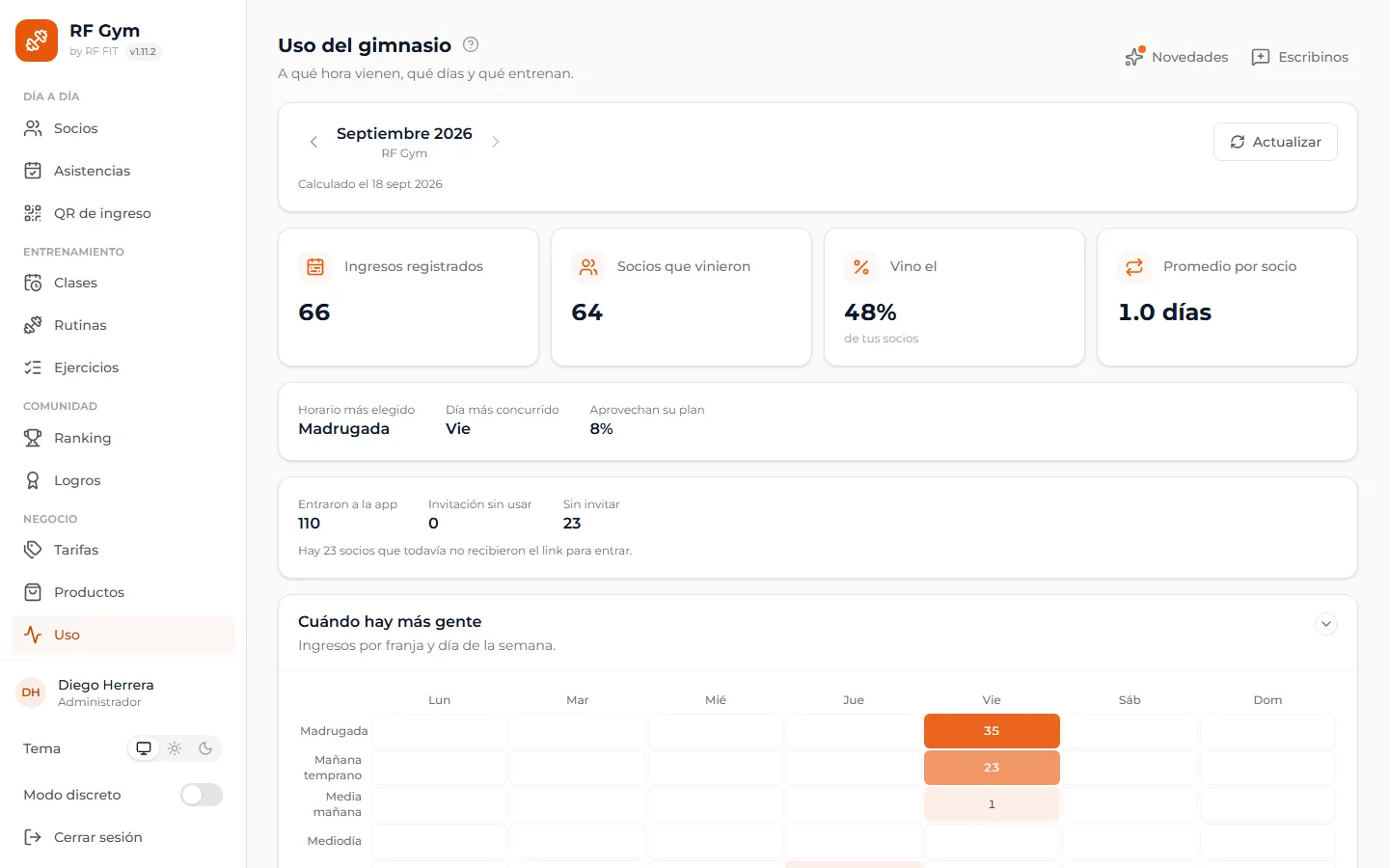Click the Novedades sparkle icon
This screenshot has height=868, width=1389.
tap(1134, 57)
